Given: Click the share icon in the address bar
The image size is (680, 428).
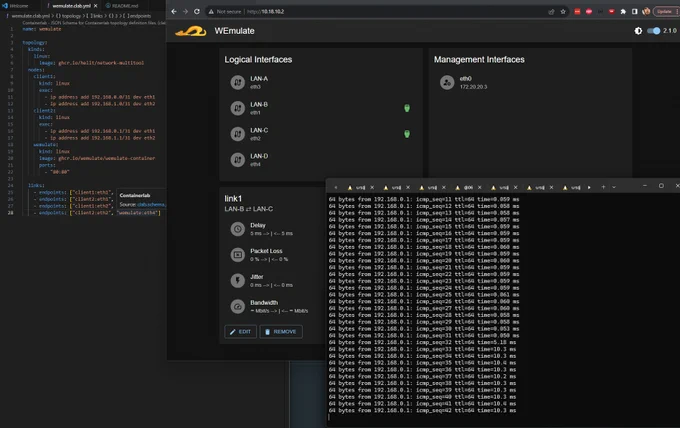Looking at the screenshot, I should pos(551,12).
